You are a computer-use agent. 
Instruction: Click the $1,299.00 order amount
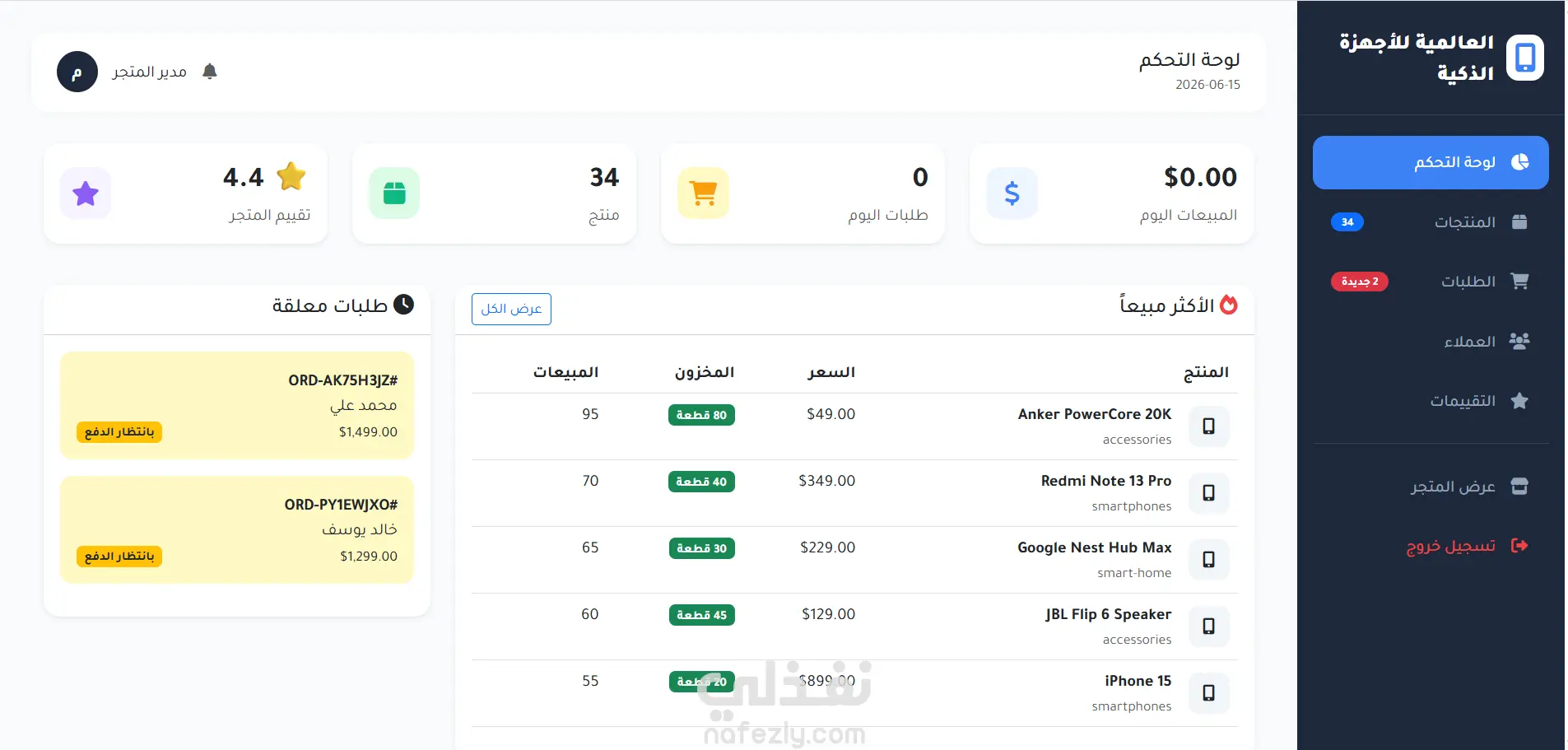click(x=369, y=557)
